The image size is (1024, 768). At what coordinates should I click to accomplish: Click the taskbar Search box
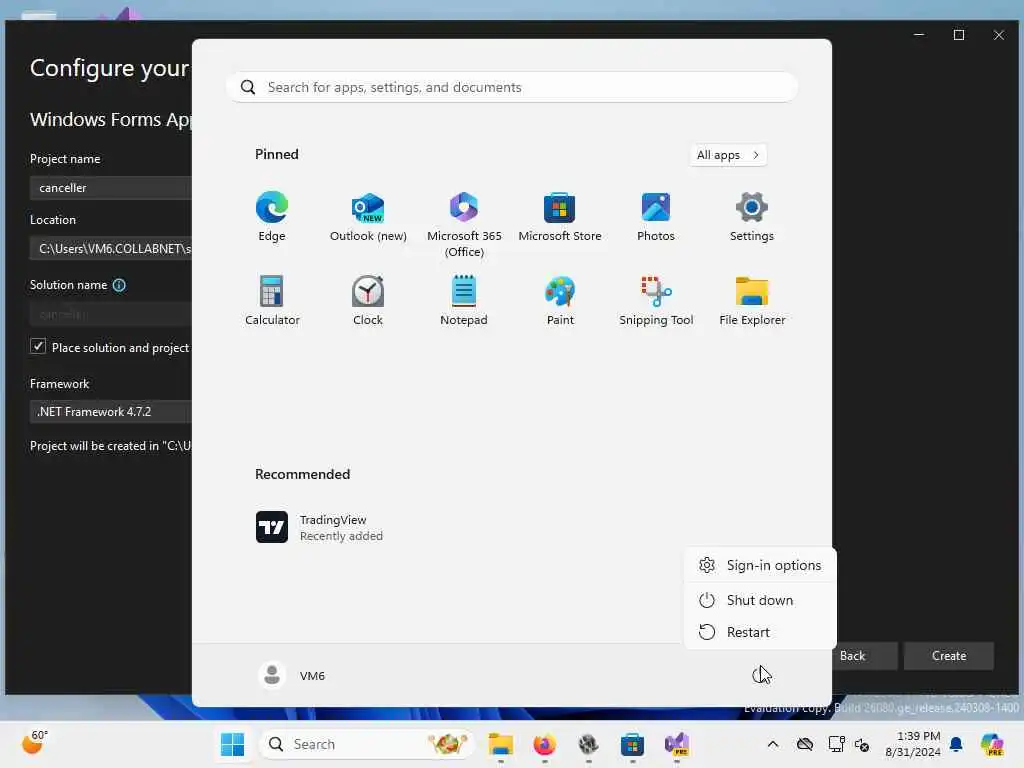[x=367, y=744]
